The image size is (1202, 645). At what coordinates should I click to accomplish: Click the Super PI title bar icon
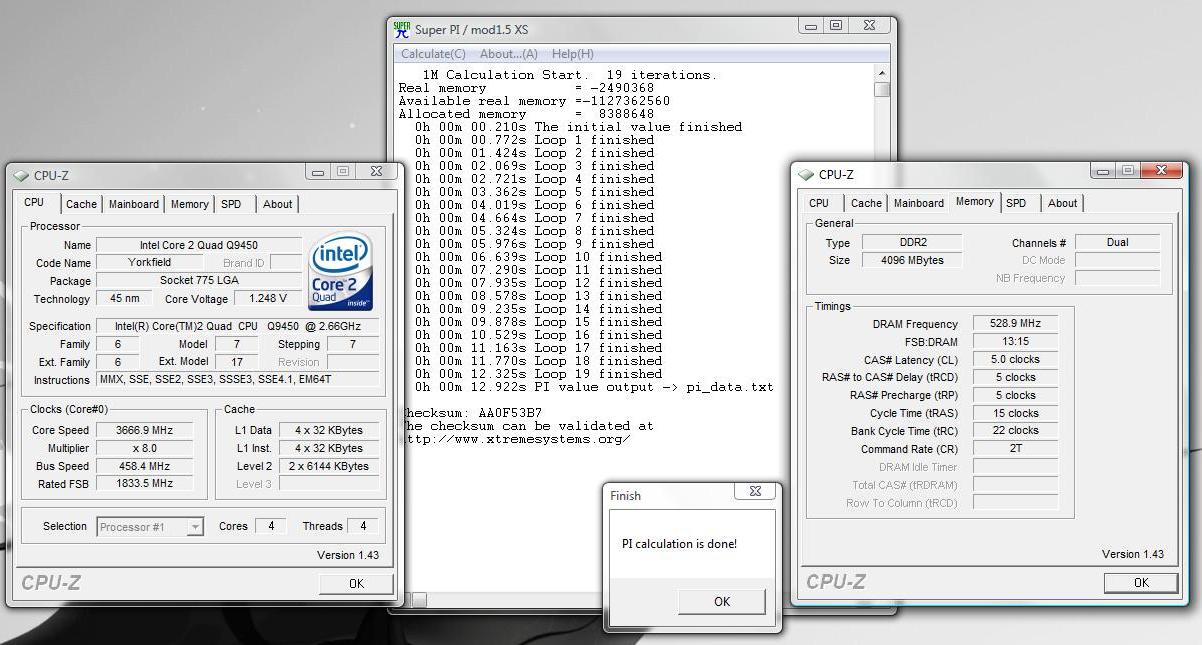[x=402, y=29]
